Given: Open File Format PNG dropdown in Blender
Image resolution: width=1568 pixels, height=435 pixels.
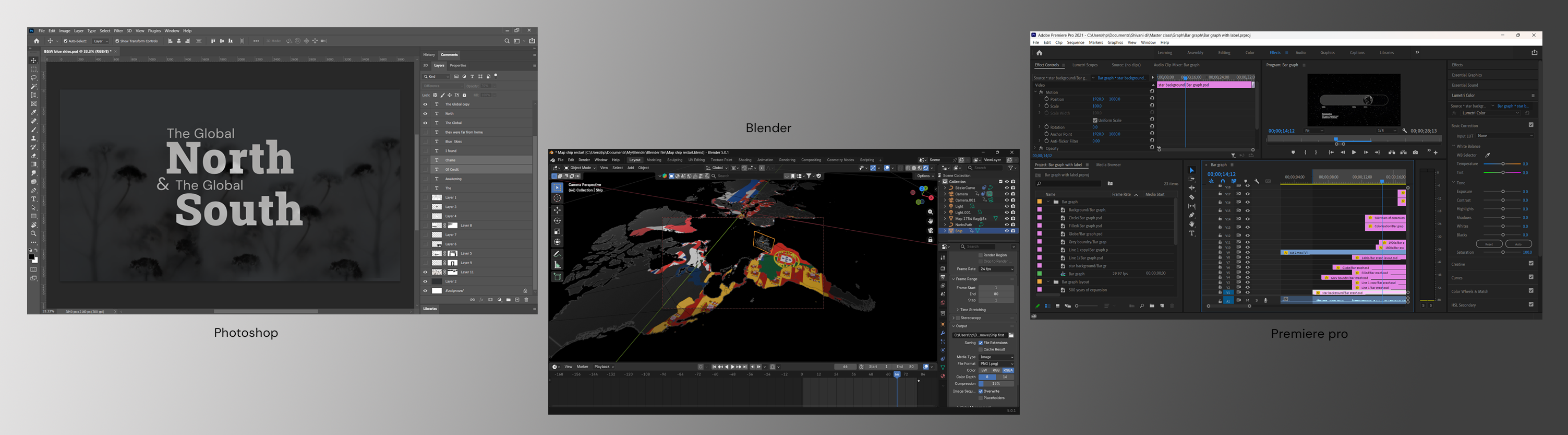Looking at the screenshot, I should (x=997, y=363).
